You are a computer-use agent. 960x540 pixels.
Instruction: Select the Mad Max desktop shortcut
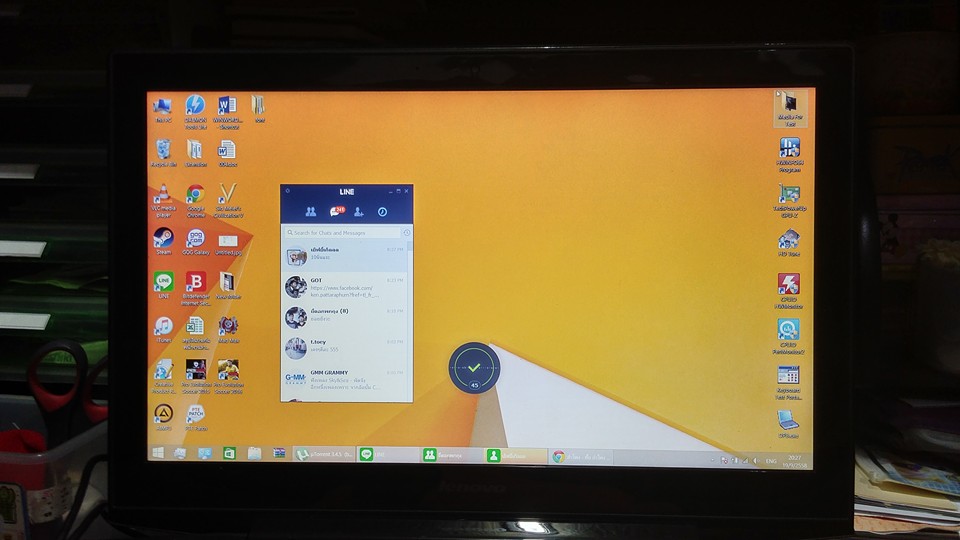click(x=228, y=329)
